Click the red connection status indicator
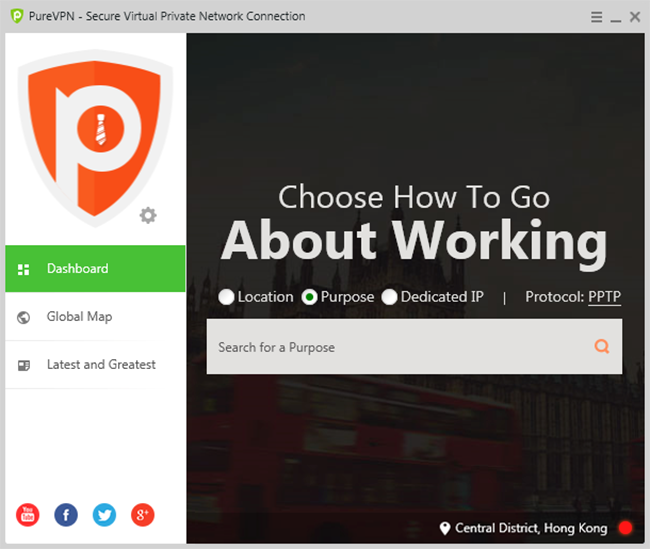Viewport: 650px width, 549px height. (x=625, y=528)
